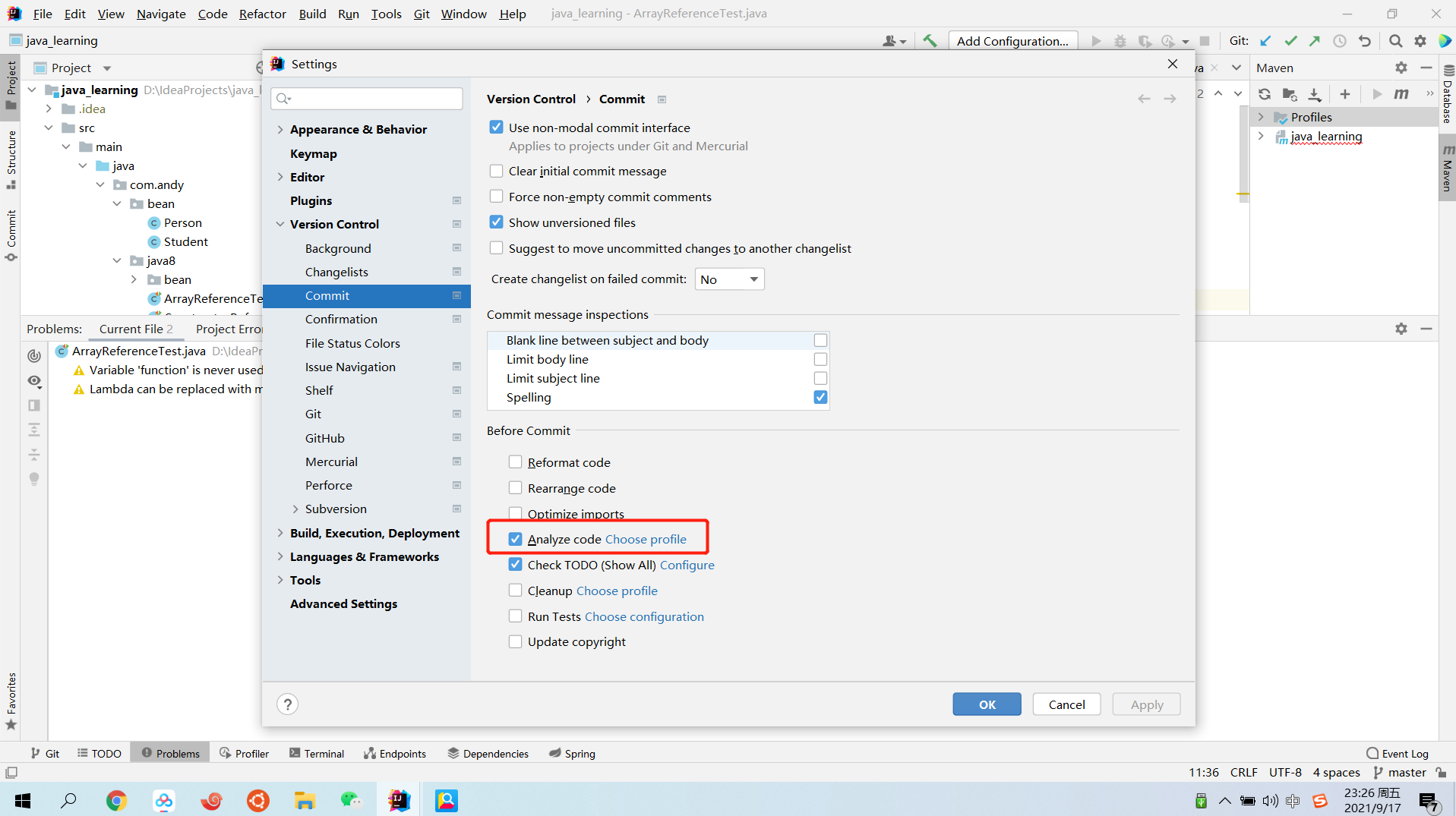Image resolution: width=1456 pixels, height=816 pixels.
Task: Click the Settings search field
Action: (367, 98)
